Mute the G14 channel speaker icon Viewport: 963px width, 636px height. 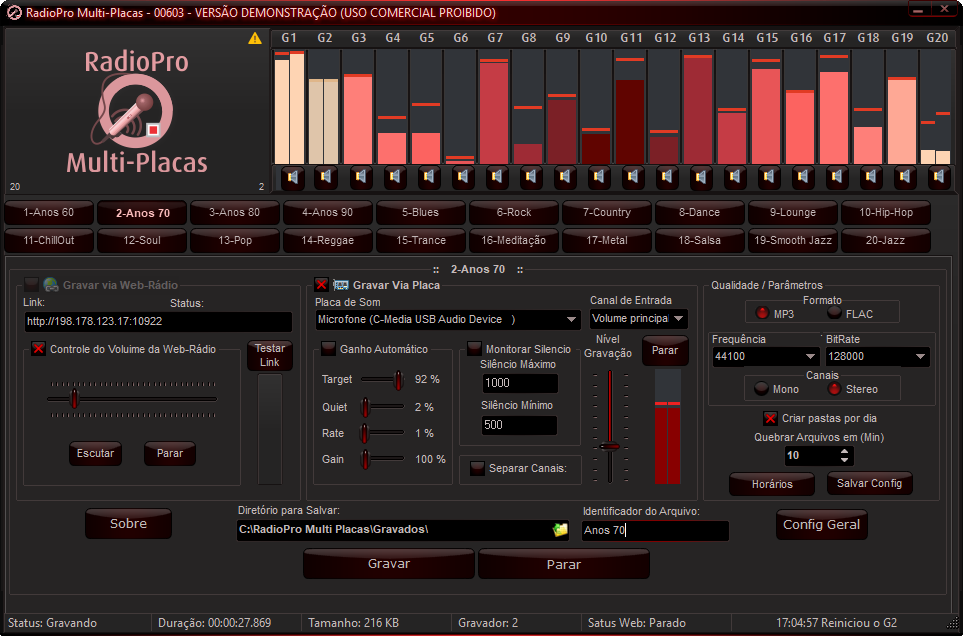pyautogui.click(x=735, y=177)
